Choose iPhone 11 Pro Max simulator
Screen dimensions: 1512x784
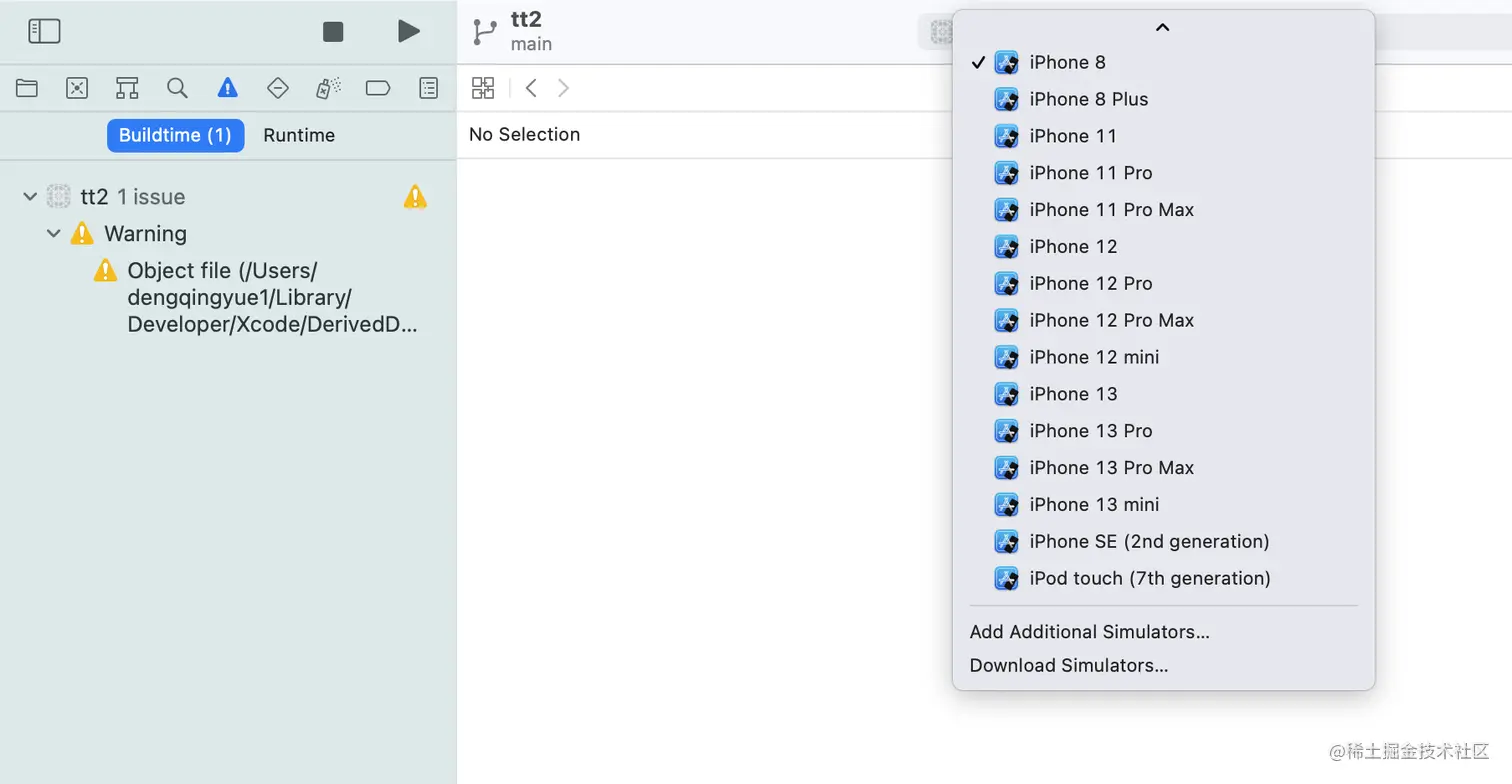pyautogui.click(x=1163, y=210)
